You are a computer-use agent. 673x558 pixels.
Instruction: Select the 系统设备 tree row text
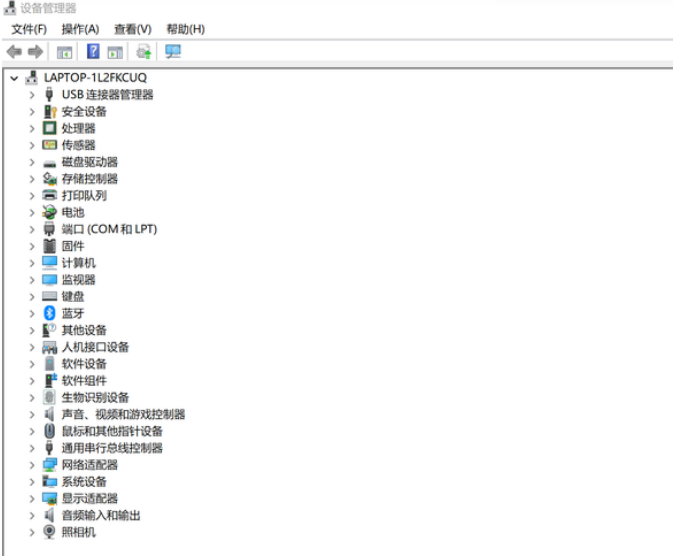click(84, 482)
